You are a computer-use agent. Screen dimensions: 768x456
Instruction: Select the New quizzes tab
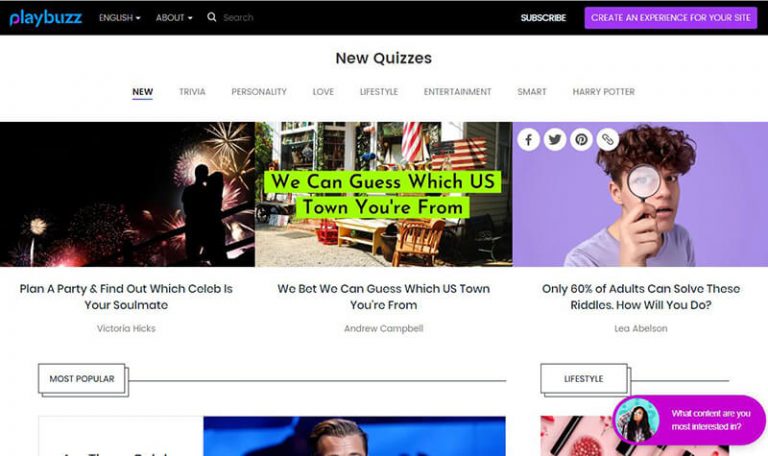(x=143, y=92)
